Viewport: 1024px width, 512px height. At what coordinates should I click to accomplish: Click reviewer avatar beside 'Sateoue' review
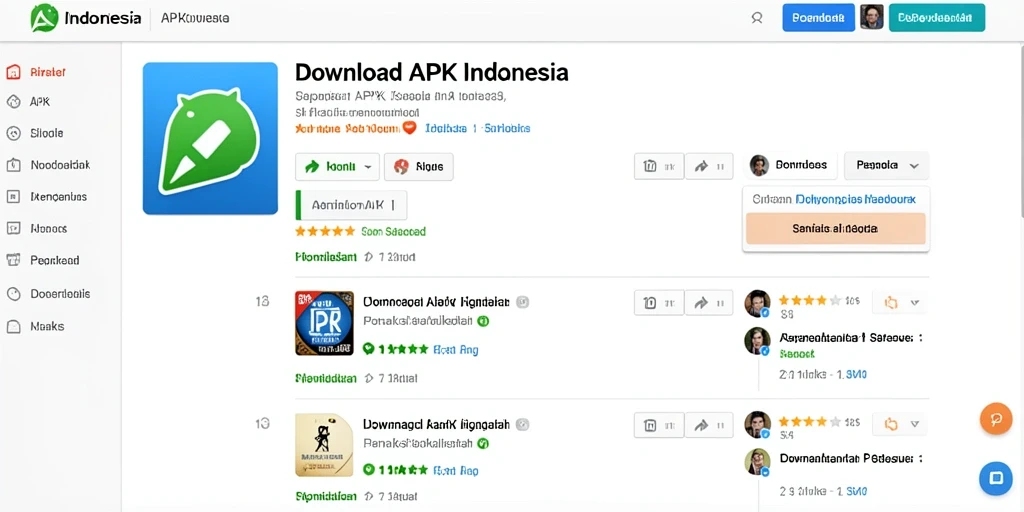pyautogui.click(x=758, y=341)
